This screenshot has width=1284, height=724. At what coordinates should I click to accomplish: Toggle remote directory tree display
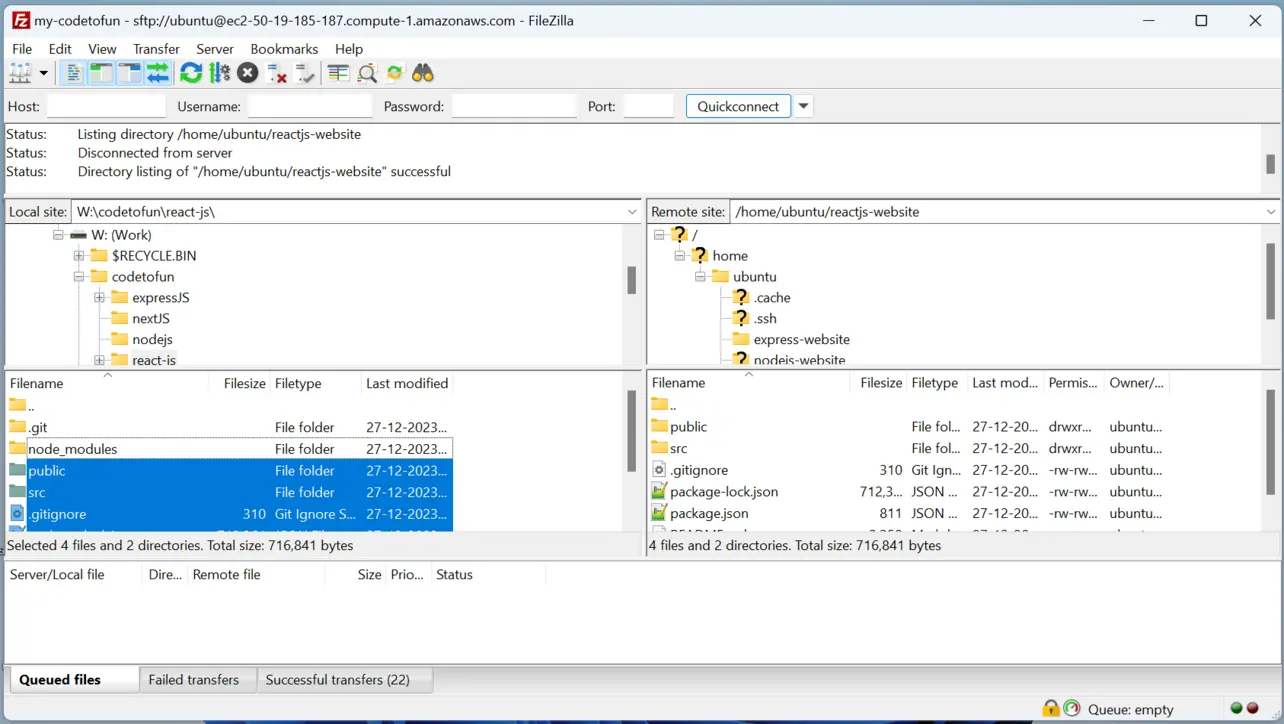click(130, 73)
